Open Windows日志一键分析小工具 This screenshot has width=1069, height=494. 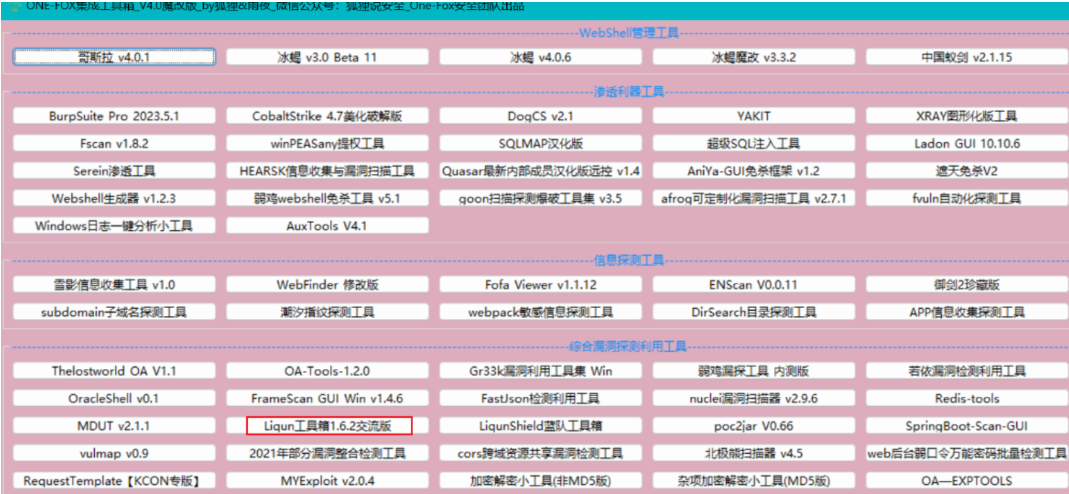tap(114, 226)
